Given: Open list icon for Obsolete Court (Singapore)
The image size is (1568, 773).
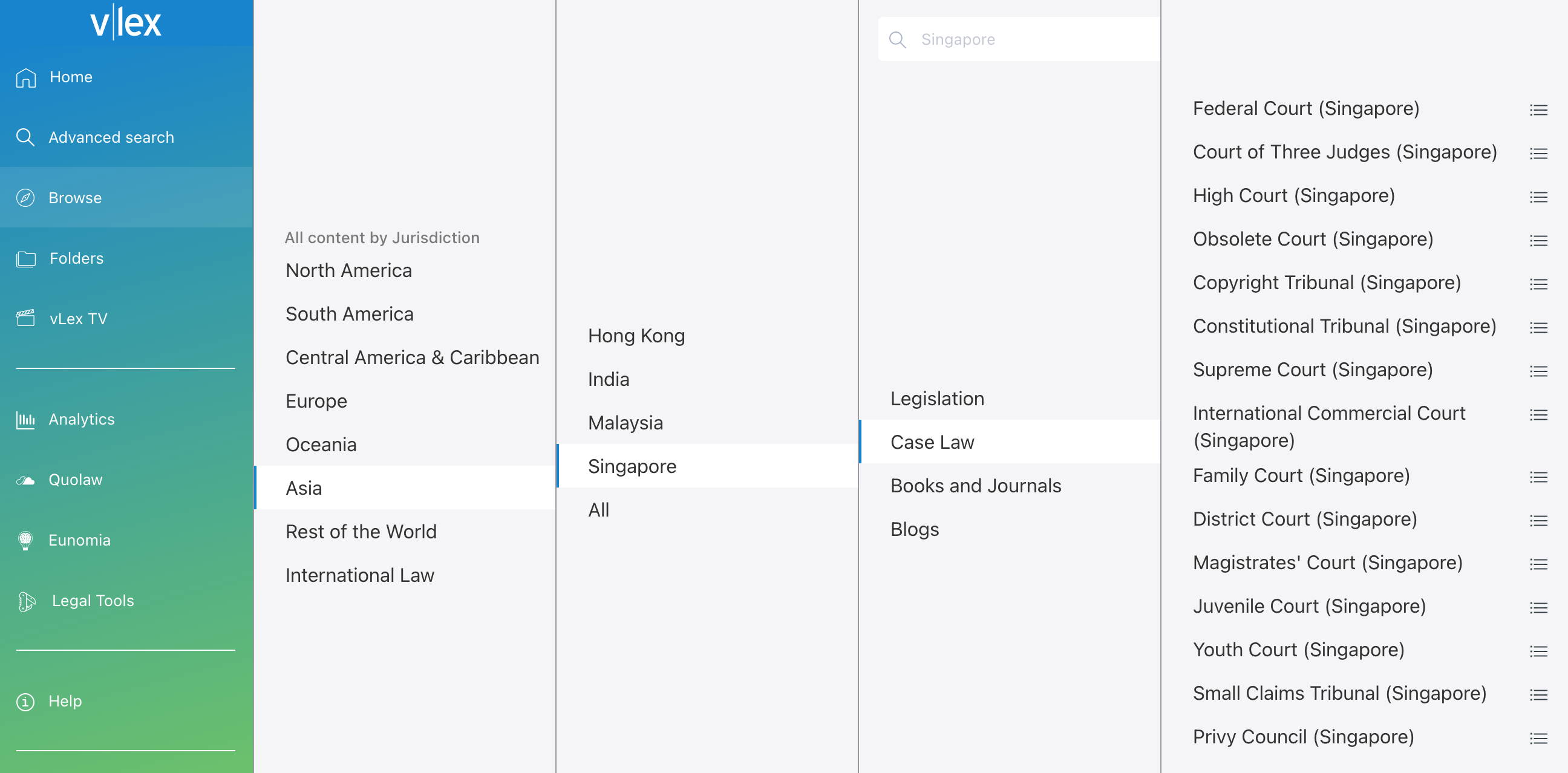Looking at the screenshot, I should coord(1538,240).
